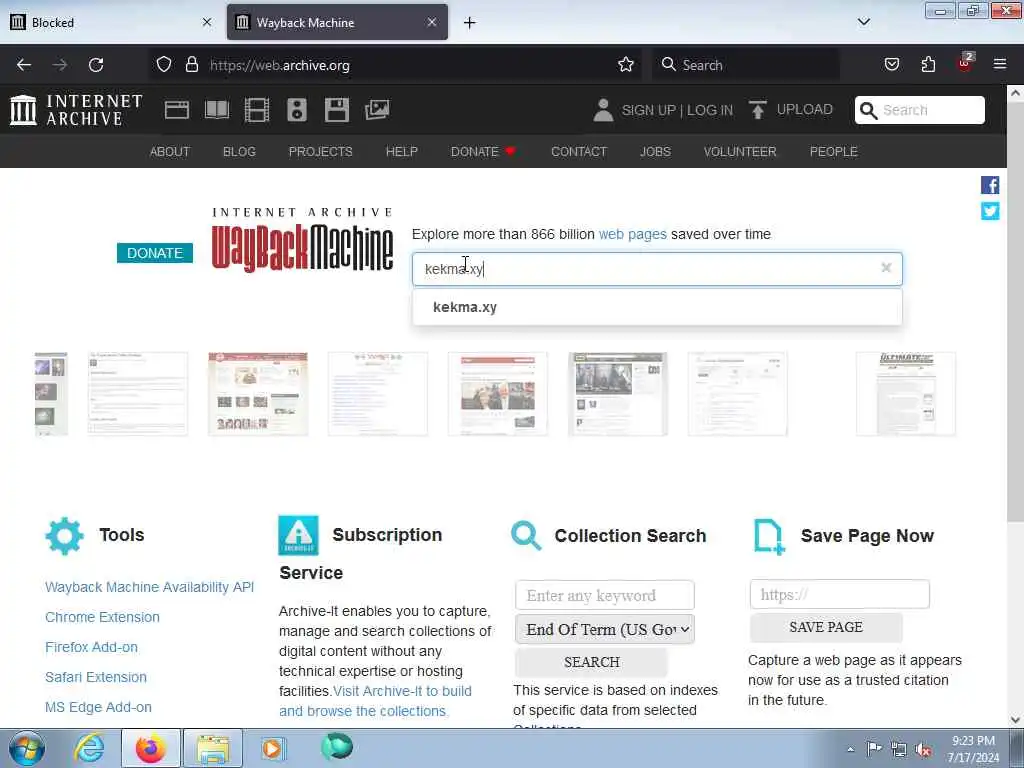
Task: Share on Facebook icon
Action: (x=989, y=185)
